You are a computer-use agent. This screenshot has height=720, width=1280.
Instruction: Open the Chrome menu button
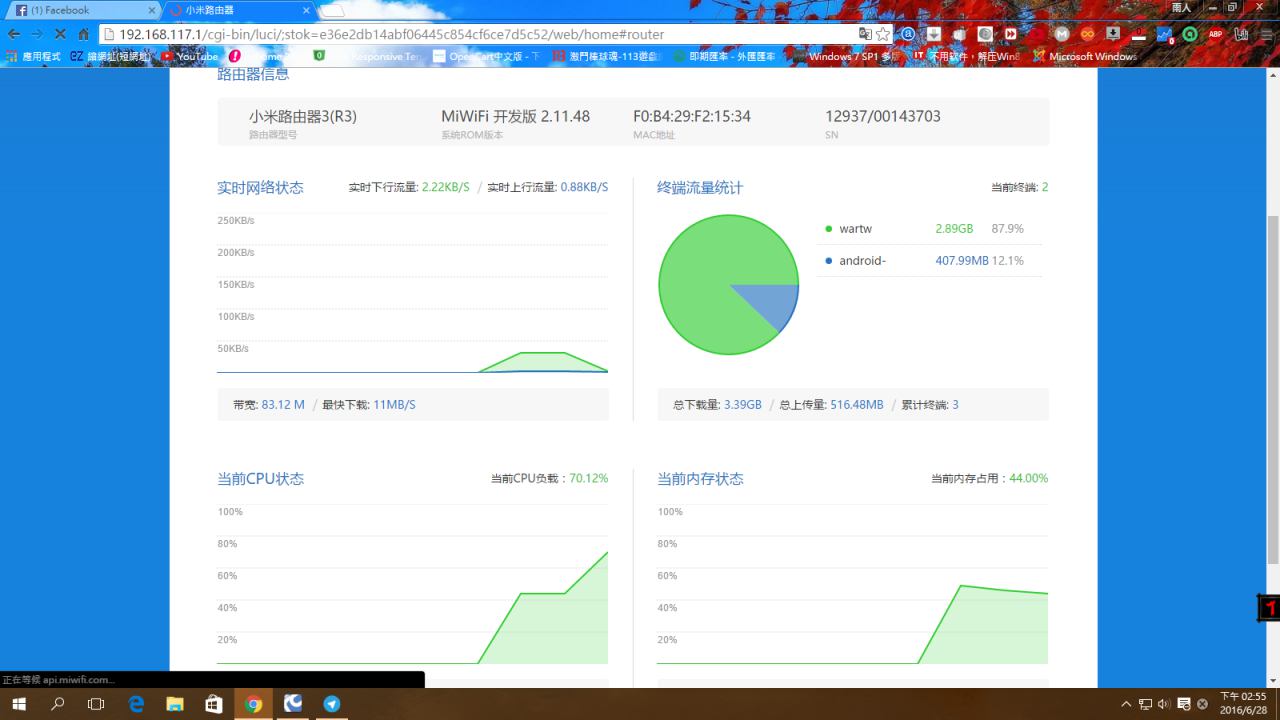click(1264, 34)
